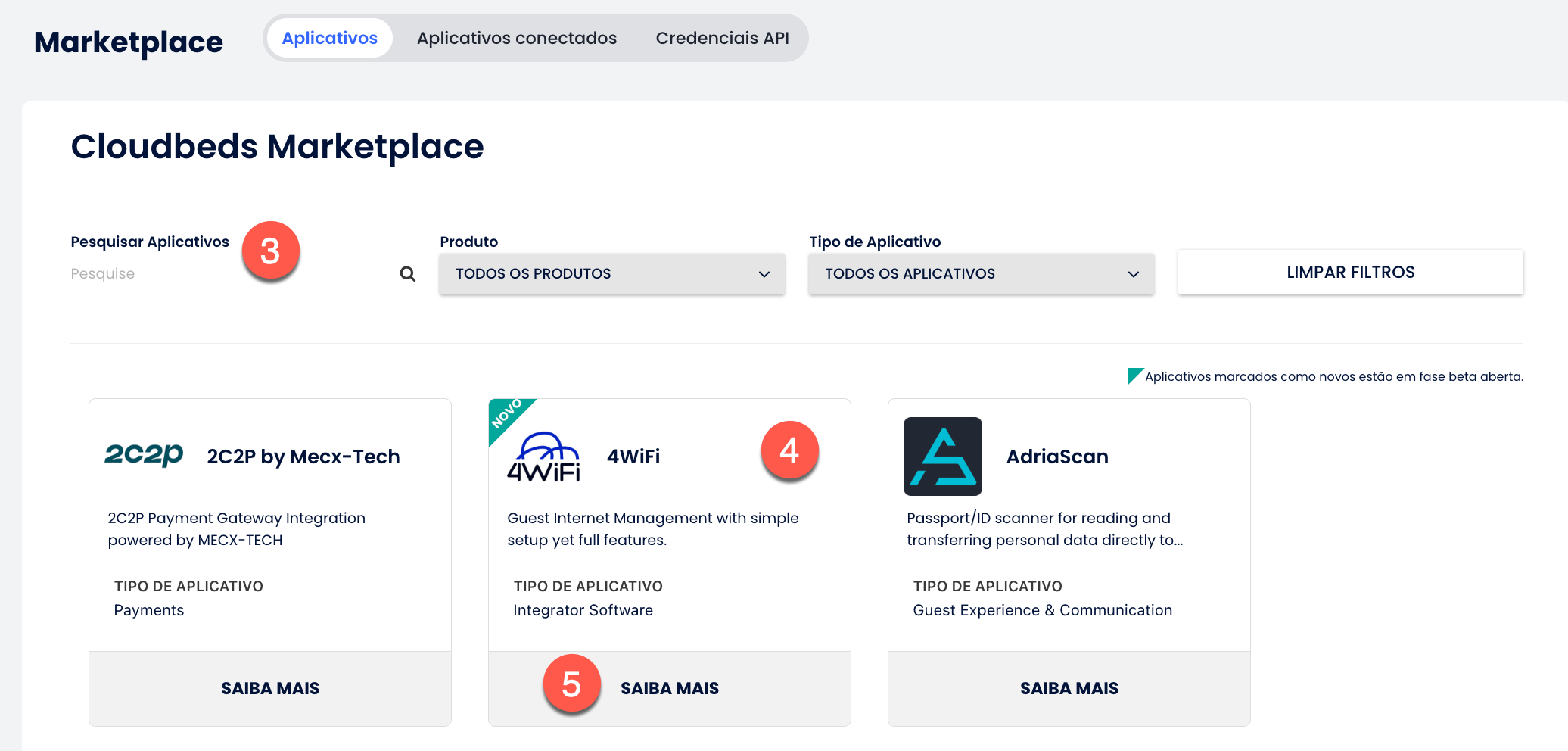Viewport: 1568px width, 751px height.
Task: Click the red number 4 marker
Action: 789,451
